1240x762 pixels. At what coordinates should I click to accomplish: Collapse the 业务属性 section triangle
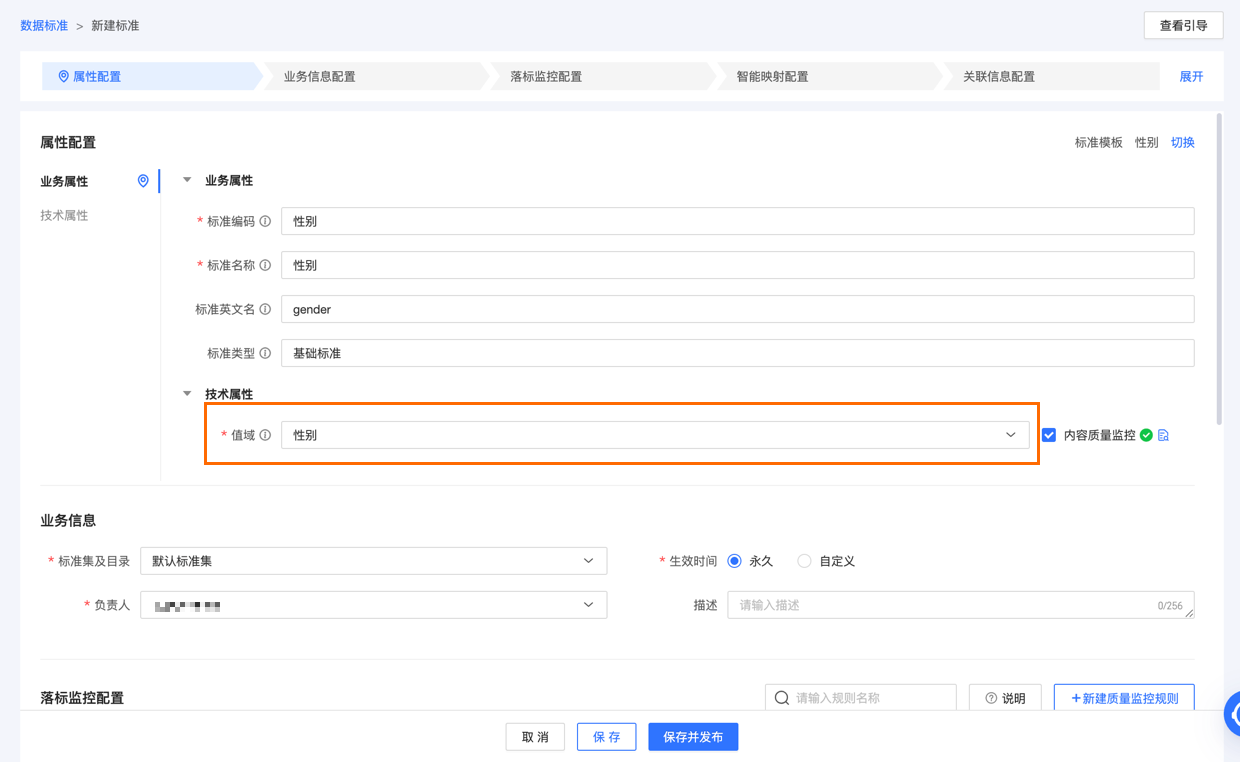click(x=187, y=180)
